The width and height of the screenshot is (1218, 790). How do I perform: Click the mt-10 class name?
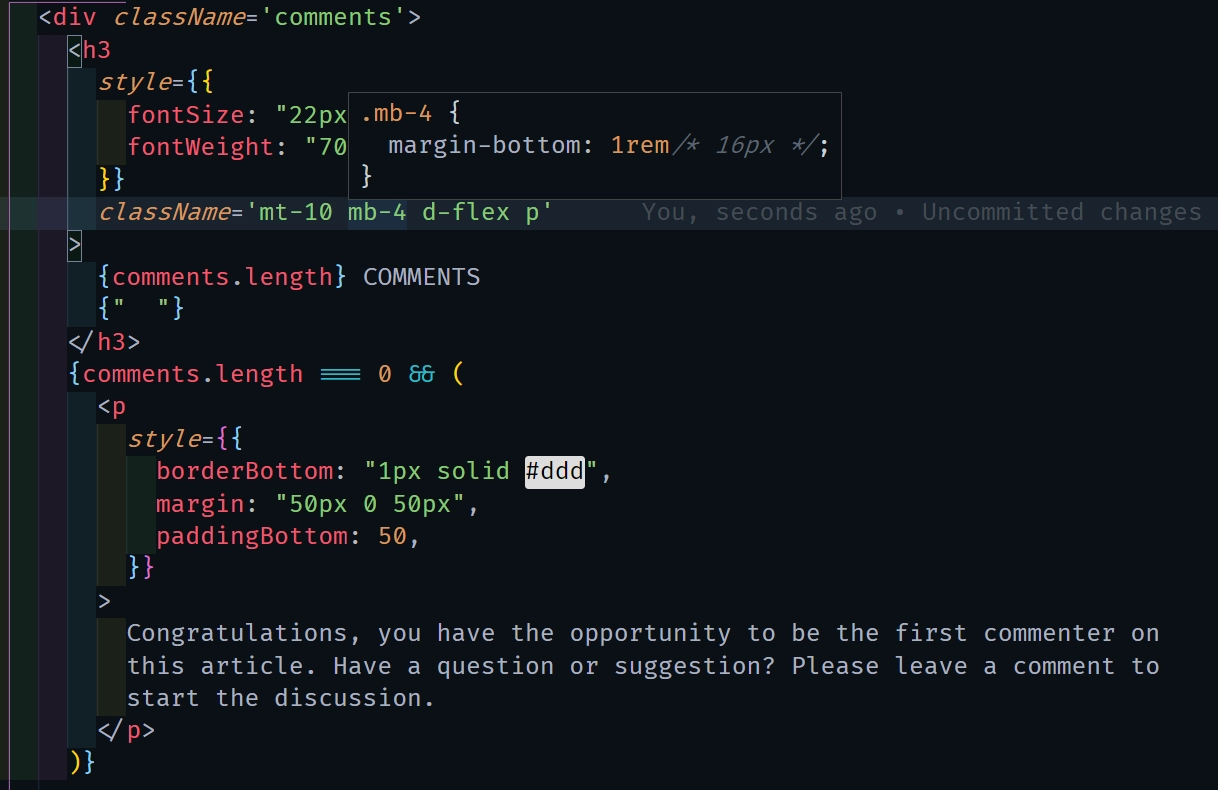pos(296,212)
